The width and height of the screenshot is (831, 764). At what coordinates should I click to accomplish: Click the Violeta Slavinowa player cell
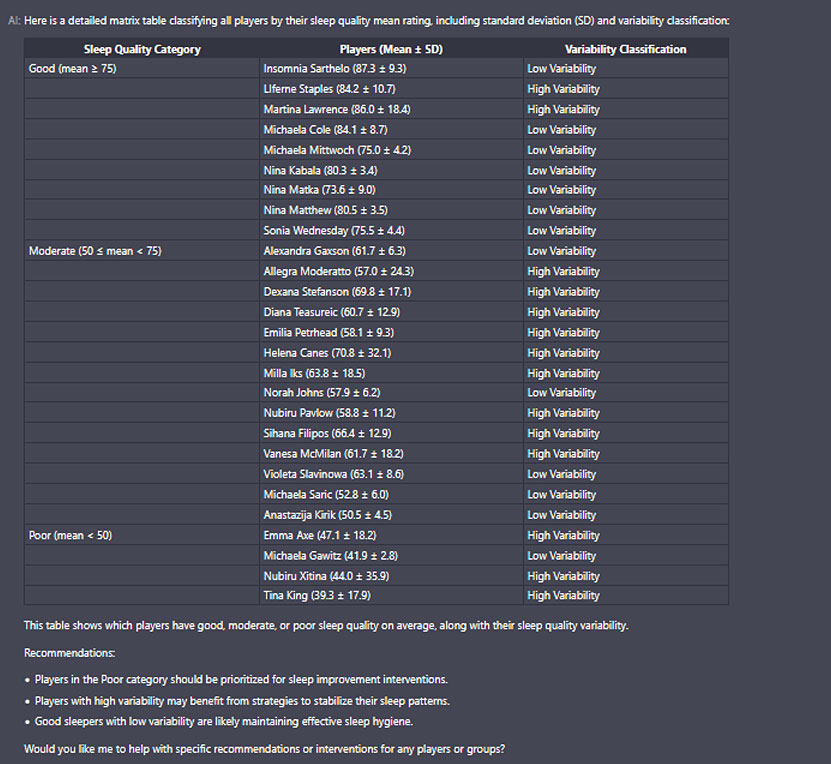[333, 474]
